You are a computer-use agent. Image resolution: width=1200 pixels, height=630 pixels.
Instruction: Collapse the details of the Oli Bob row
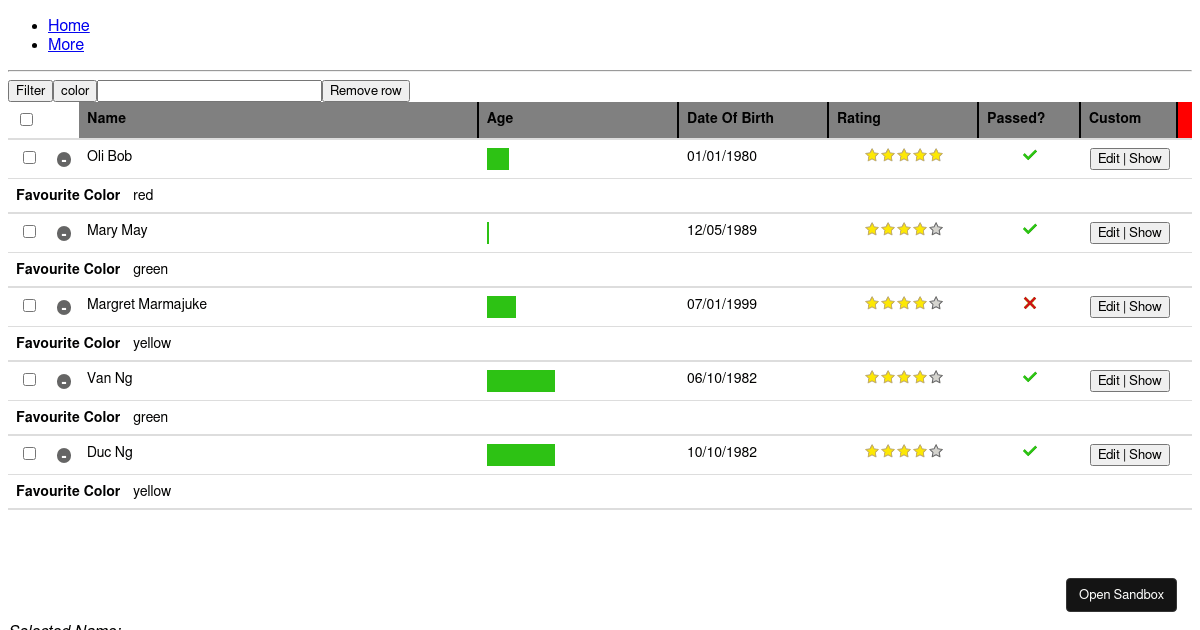64,159
